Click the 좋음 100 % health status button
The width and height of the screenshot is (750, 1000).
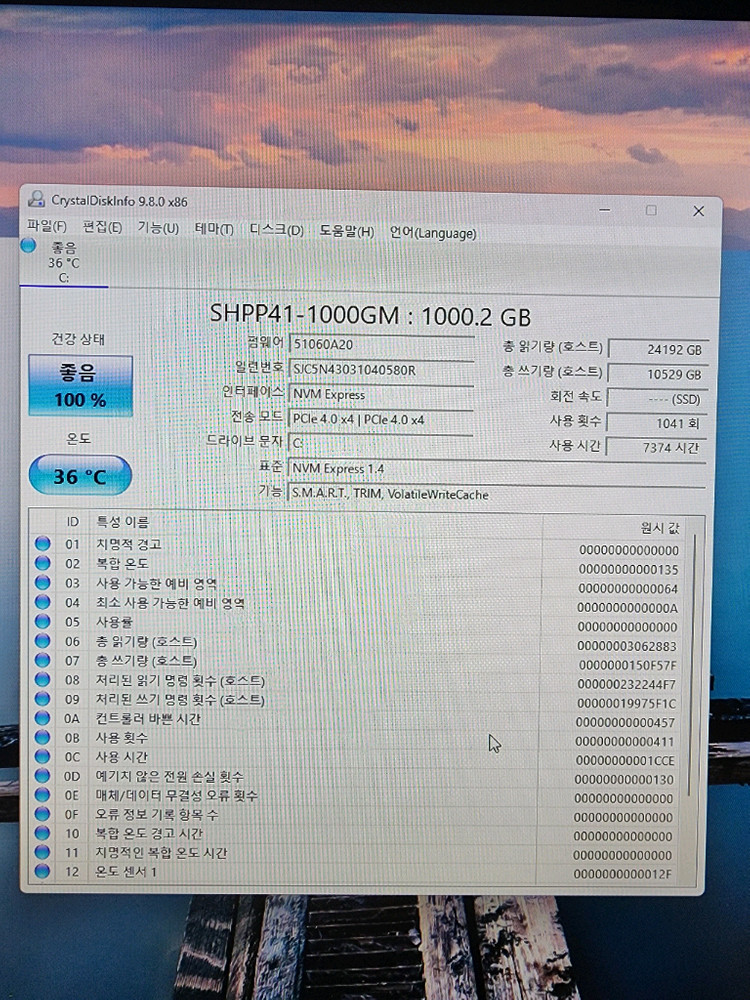point(80,386)
